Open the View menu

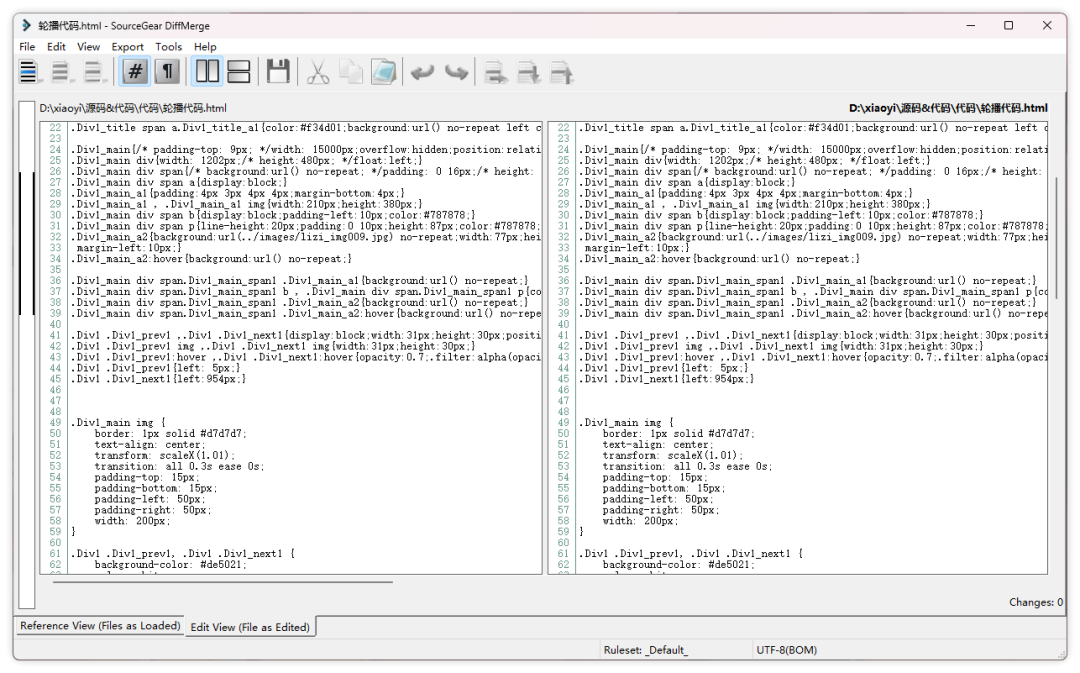88,47
